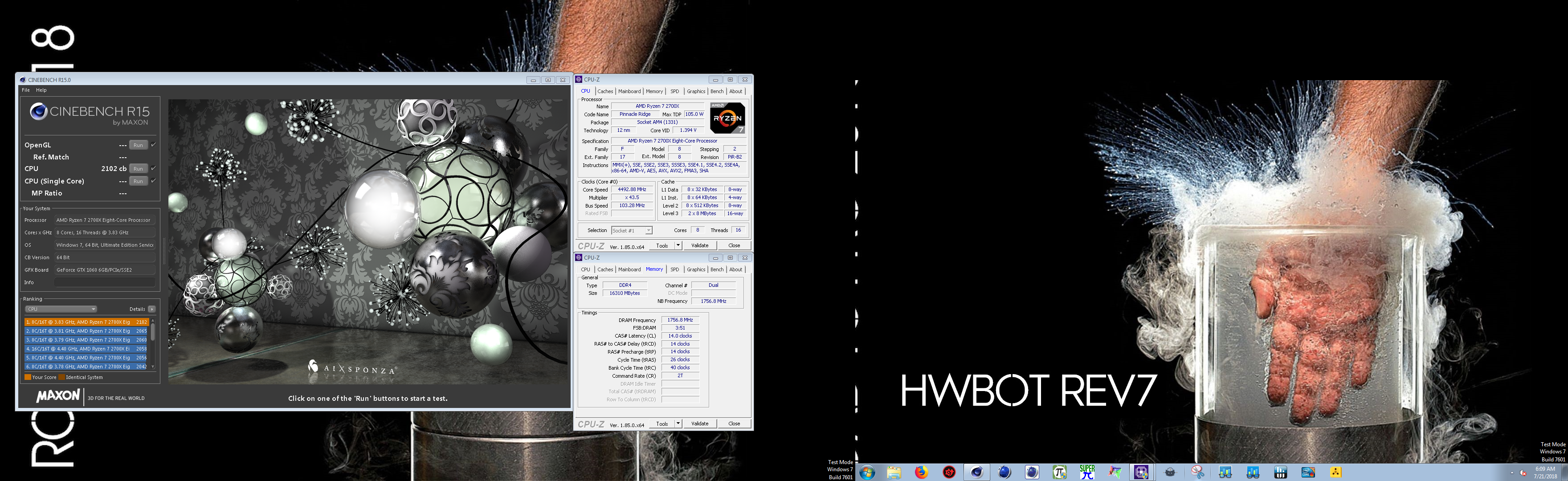
Task: Open the pi benchmark icon with shield
Action: [1060, 473]
